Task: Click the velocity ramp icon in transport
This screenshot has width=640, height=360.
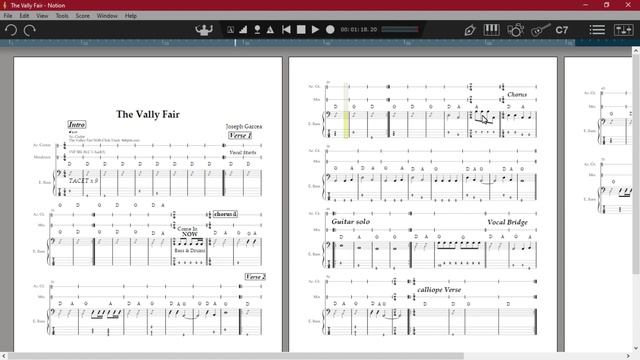Action: click(243, 30)
